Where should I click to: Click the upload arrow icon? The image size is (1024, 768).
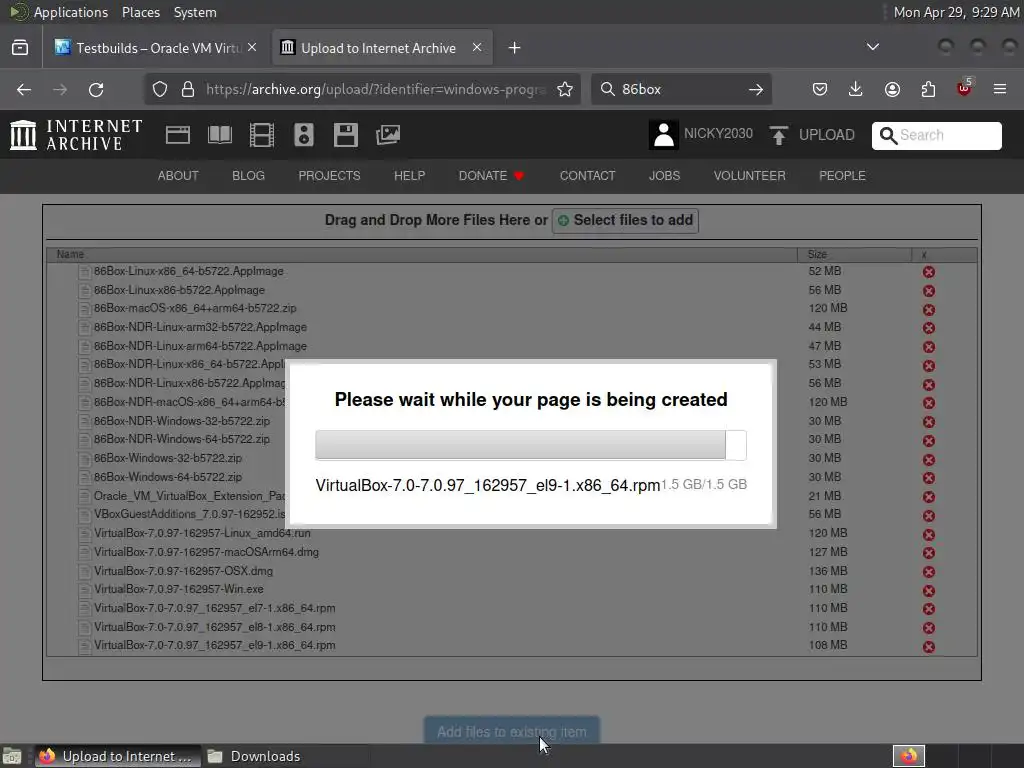[x=778, y=135]
